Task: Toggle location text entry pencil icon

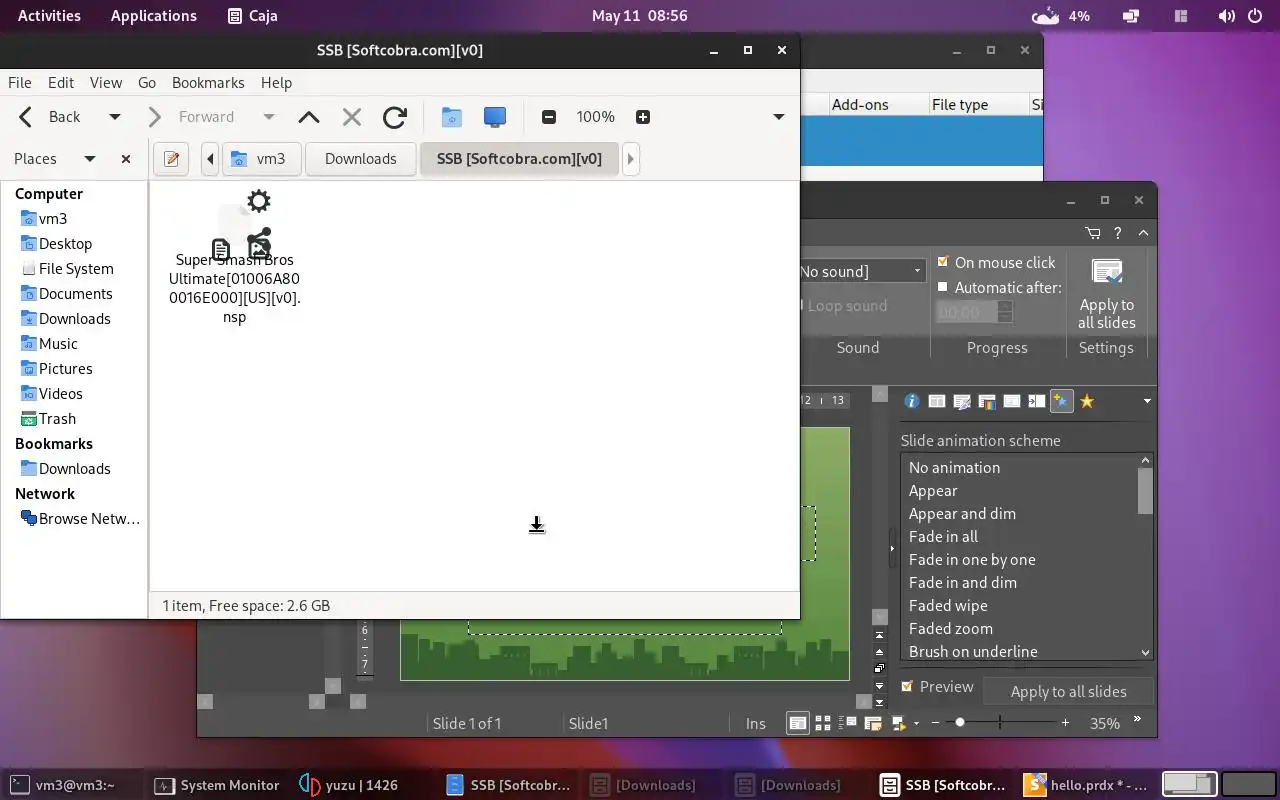Action: (171, 159)
